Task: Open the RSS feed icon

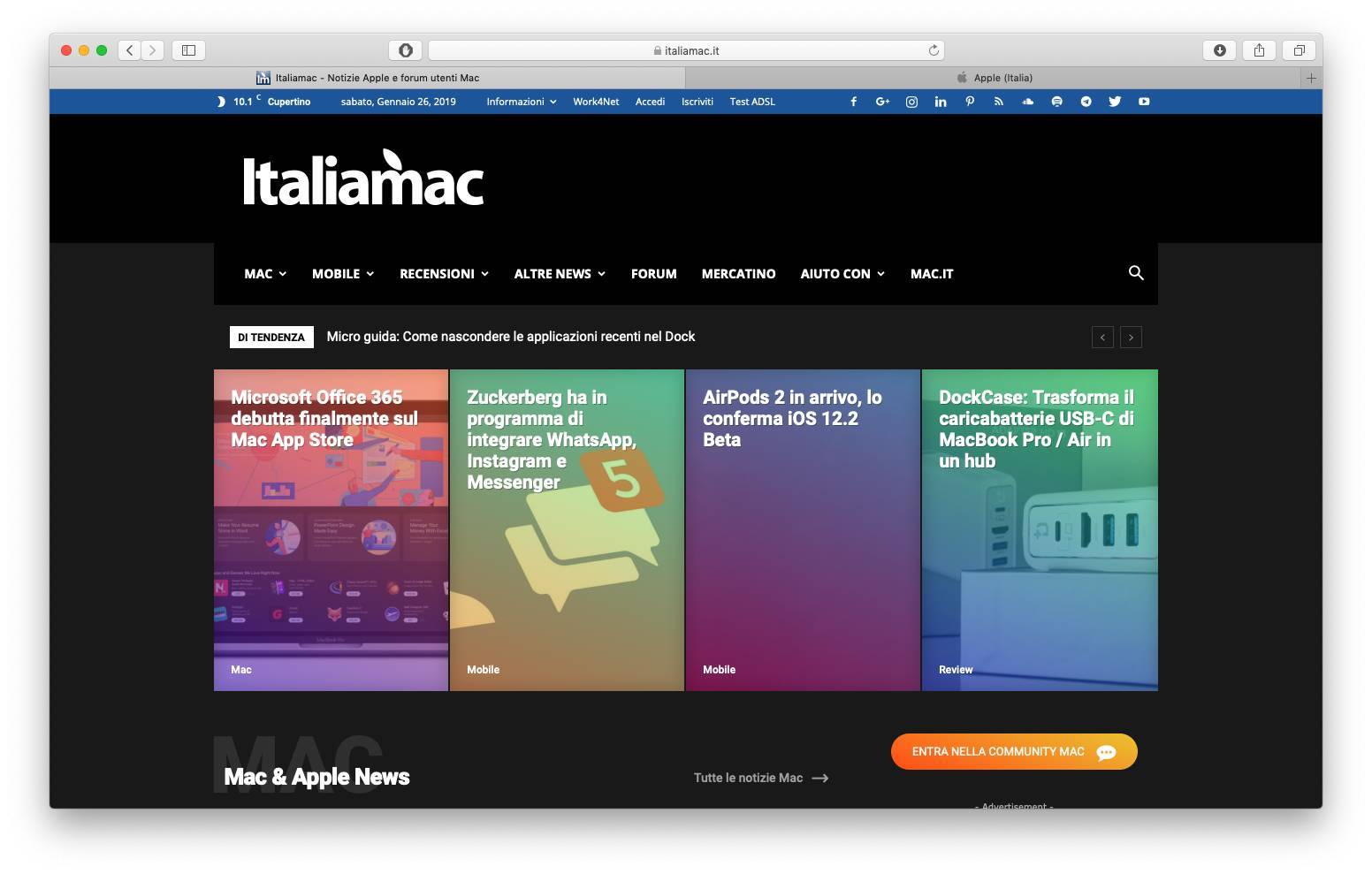Action: coord(998,102)
